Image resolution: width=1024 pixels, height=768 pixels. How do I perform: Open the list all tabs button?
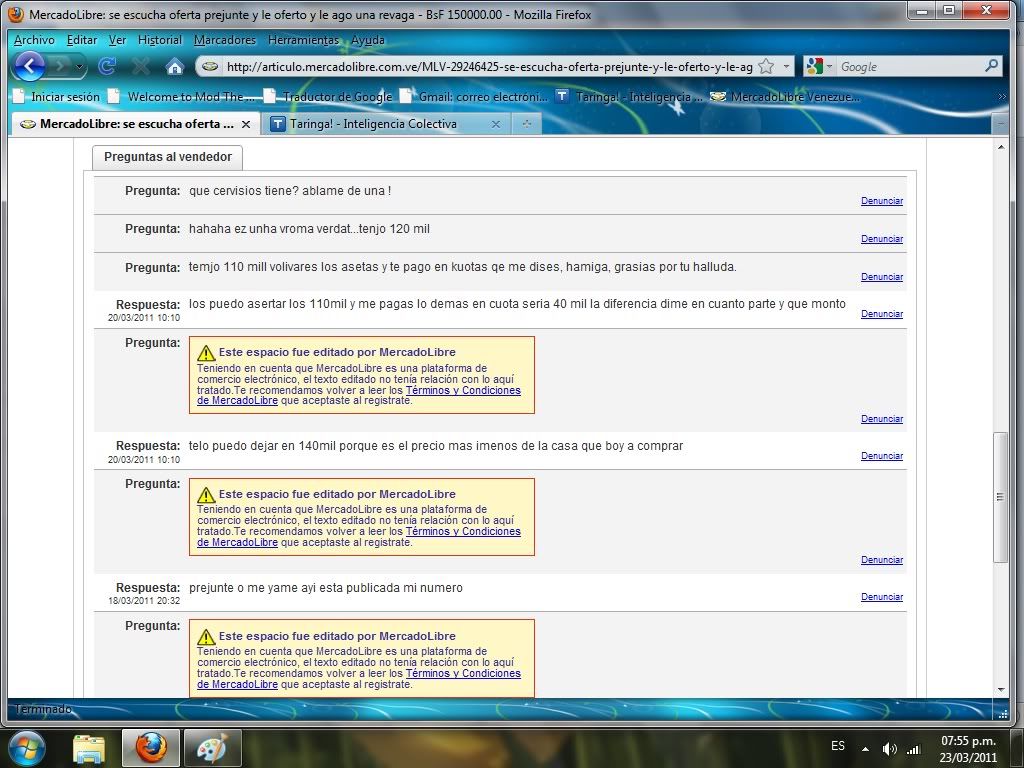click(1000, 124)
